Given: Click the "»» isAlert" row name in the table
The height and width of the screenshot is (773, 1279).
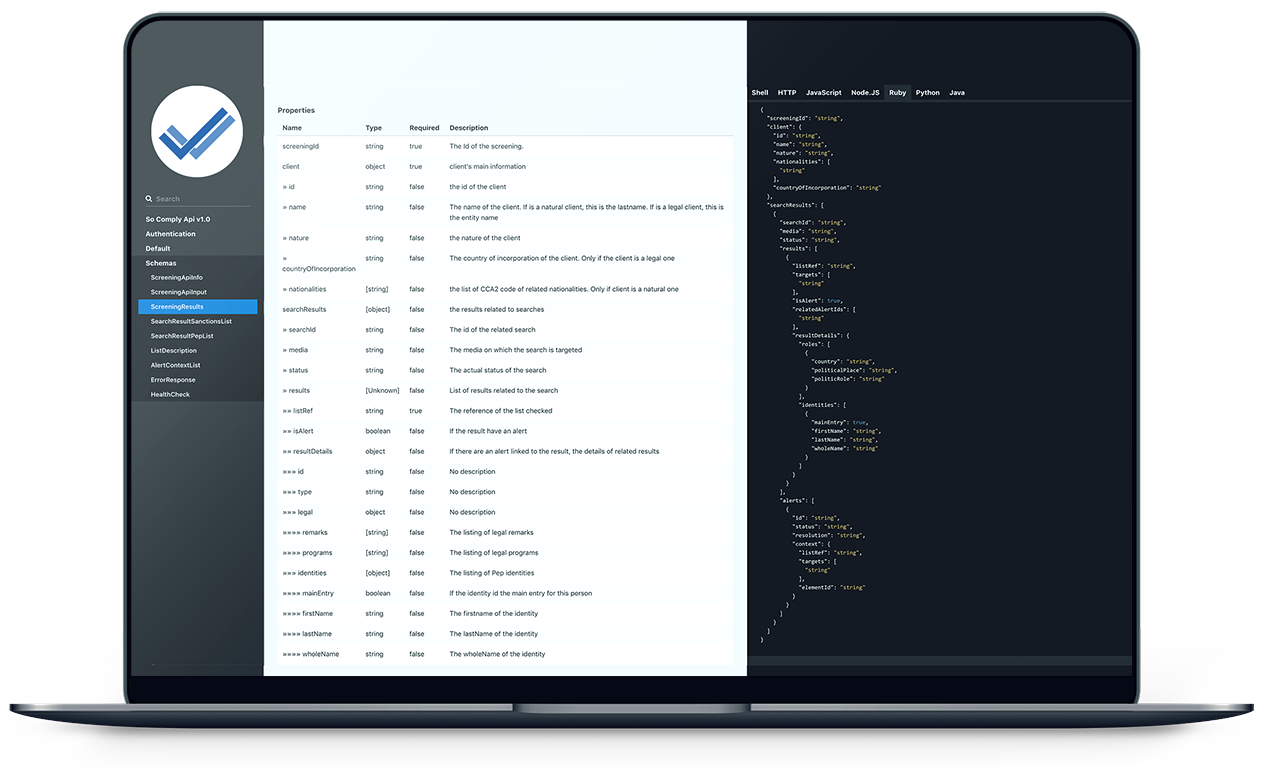Looking at the screenshot, I should point(298,431).
